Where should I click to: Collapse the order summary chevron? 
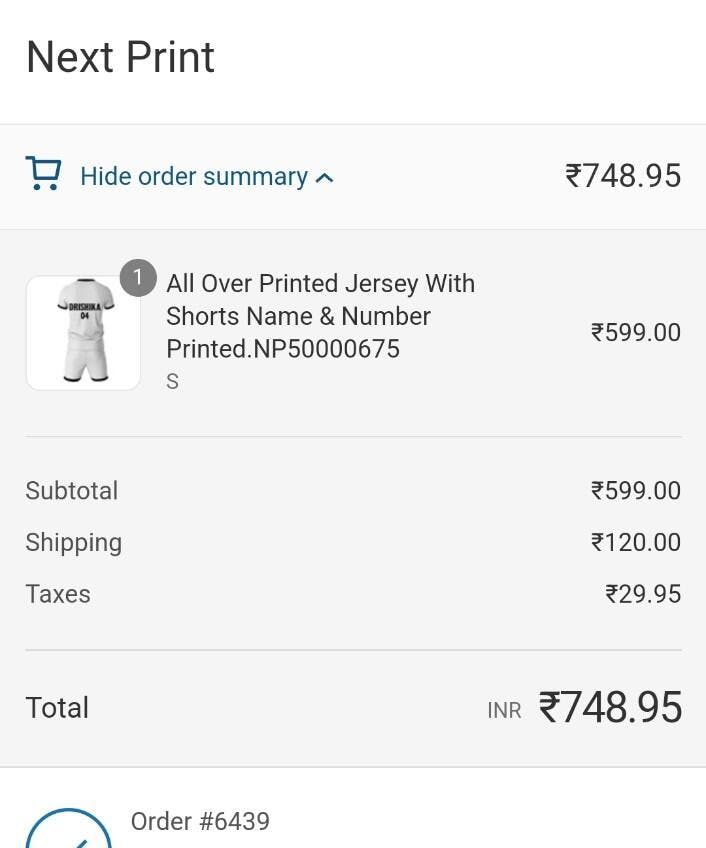click(x=324, y=178)
